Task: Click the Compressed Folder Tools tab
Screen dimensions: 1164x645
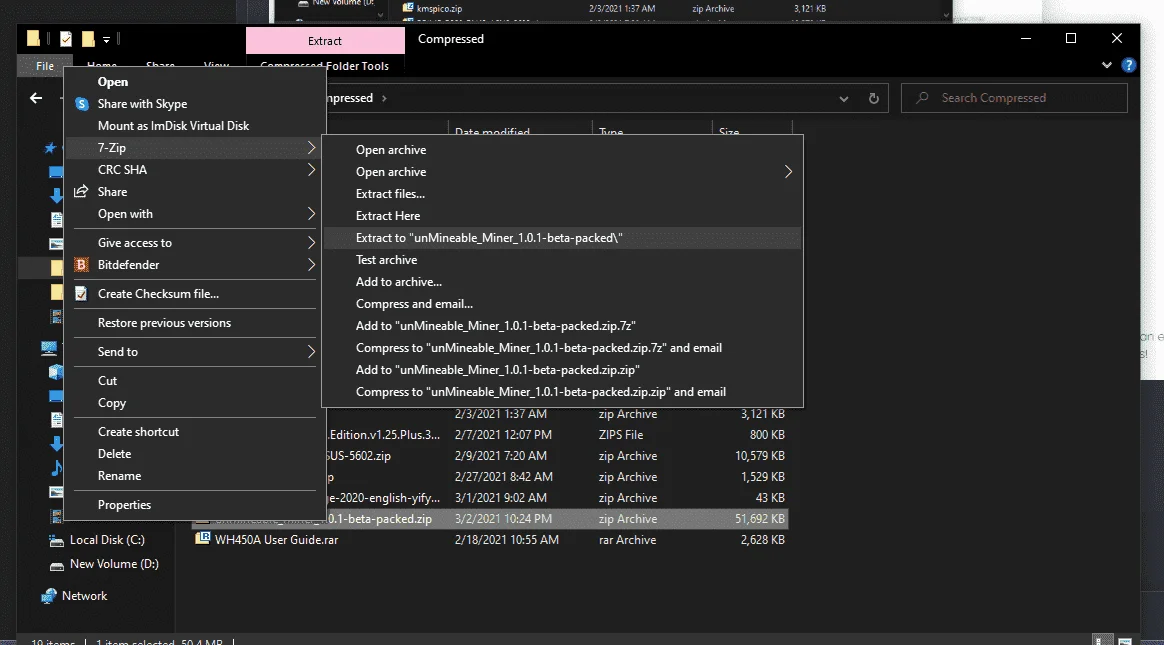Action: pos(324,66)
